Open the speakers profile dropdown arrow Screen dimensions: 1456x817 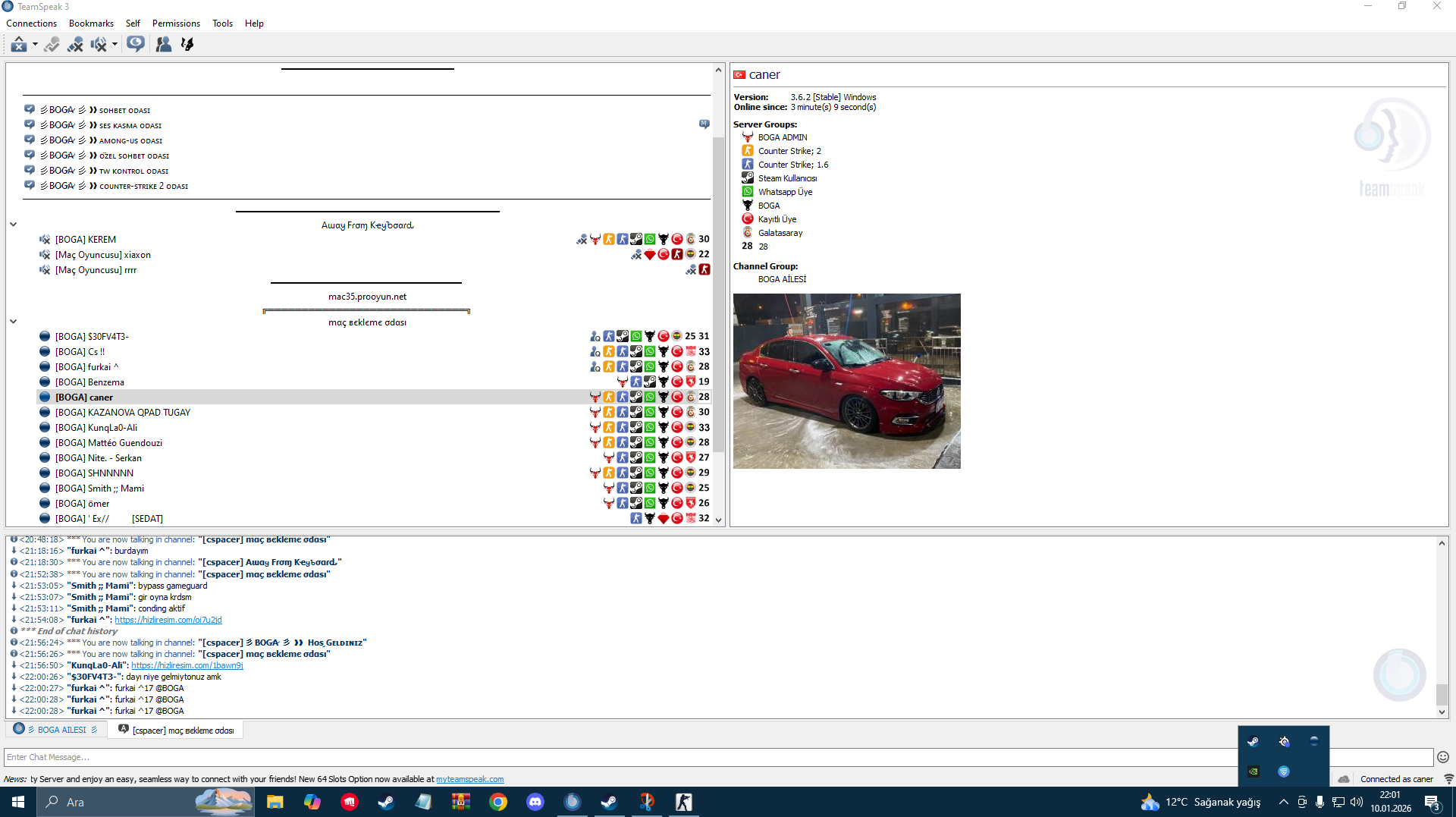tap(115, 45)
